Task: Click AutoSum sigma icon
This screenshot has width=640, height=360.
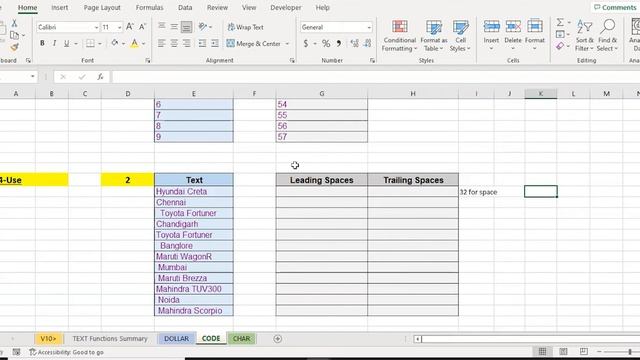Action: (x=560, y=22)
